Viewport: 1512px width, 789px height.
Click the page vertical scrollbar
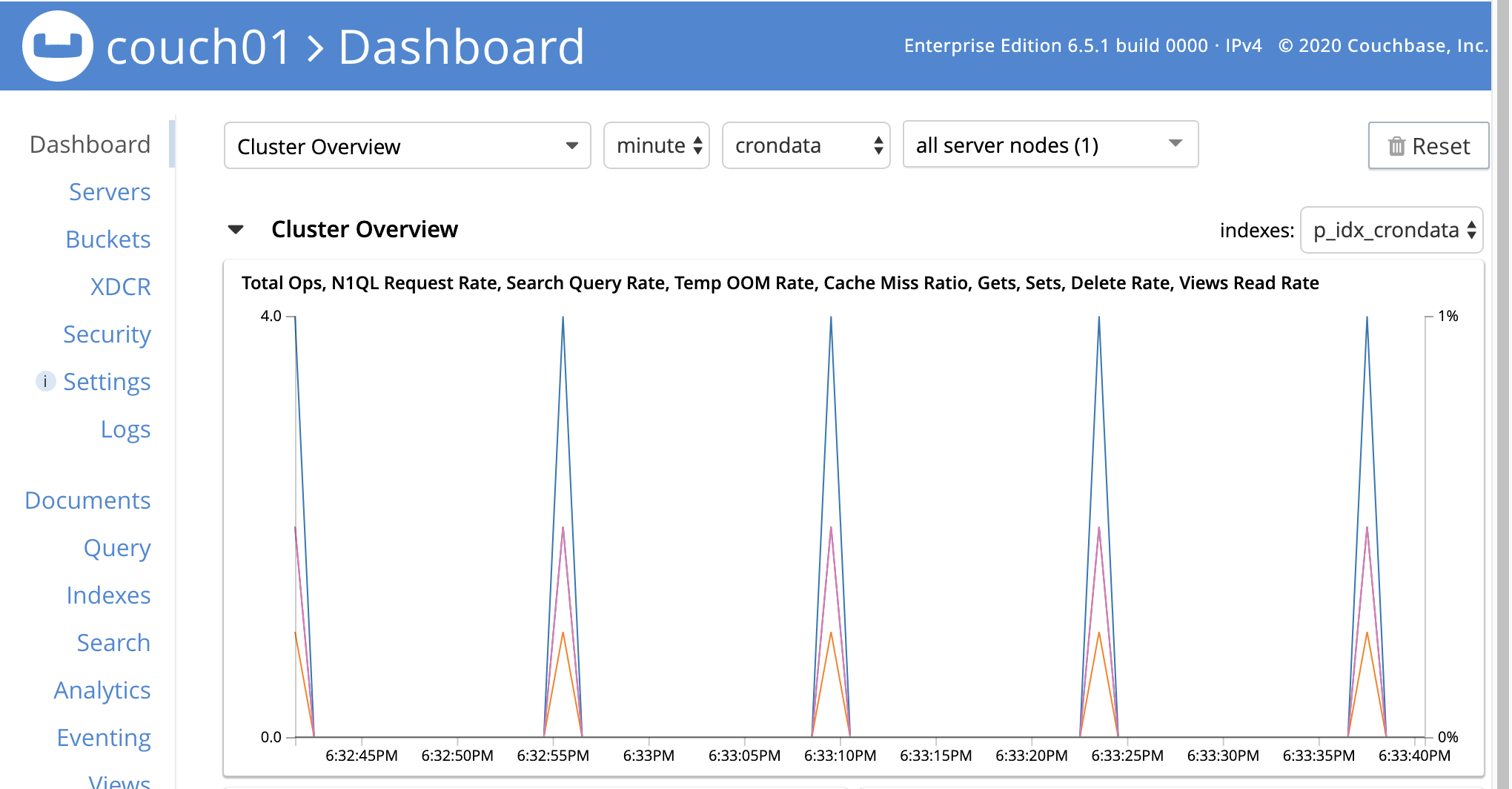click(x=1502, y=394)
